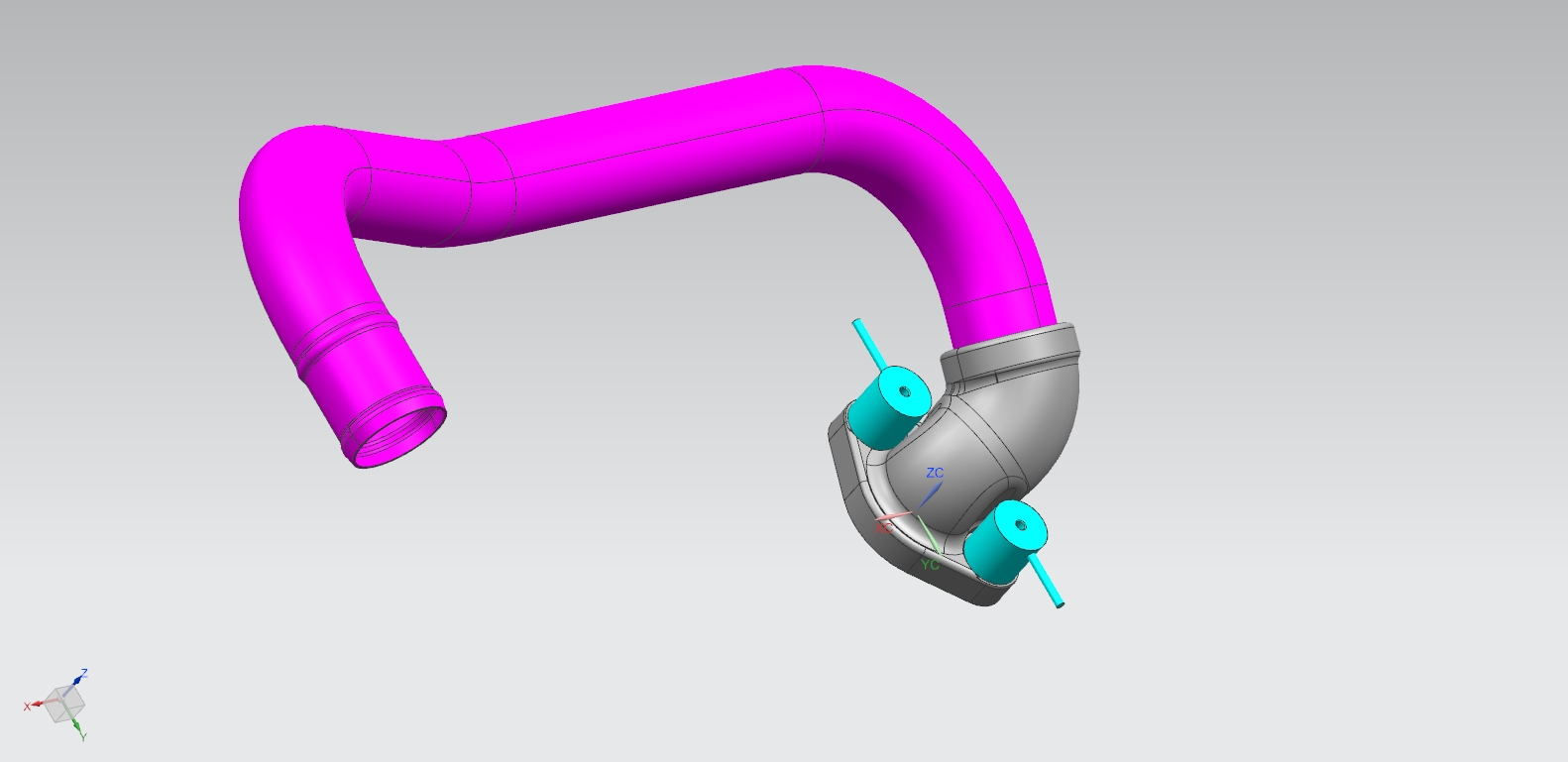Screen dimensions: 1568x762
Task: Pick the blue ZC axis arrow of WCS
Action: click(931, 493)
